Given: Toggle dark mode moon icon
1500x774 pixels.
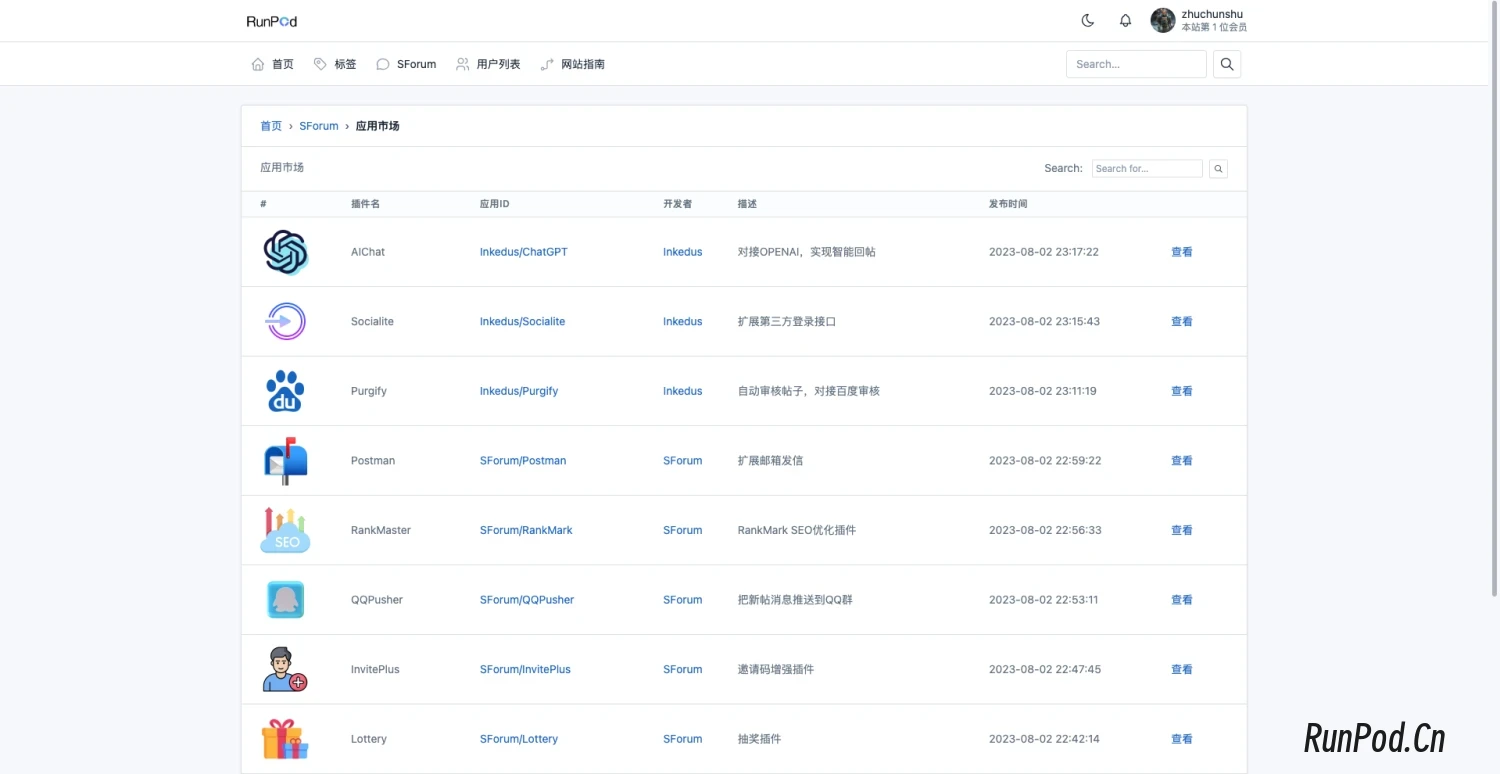Looking at the screenshot, I should [1088, 20].
